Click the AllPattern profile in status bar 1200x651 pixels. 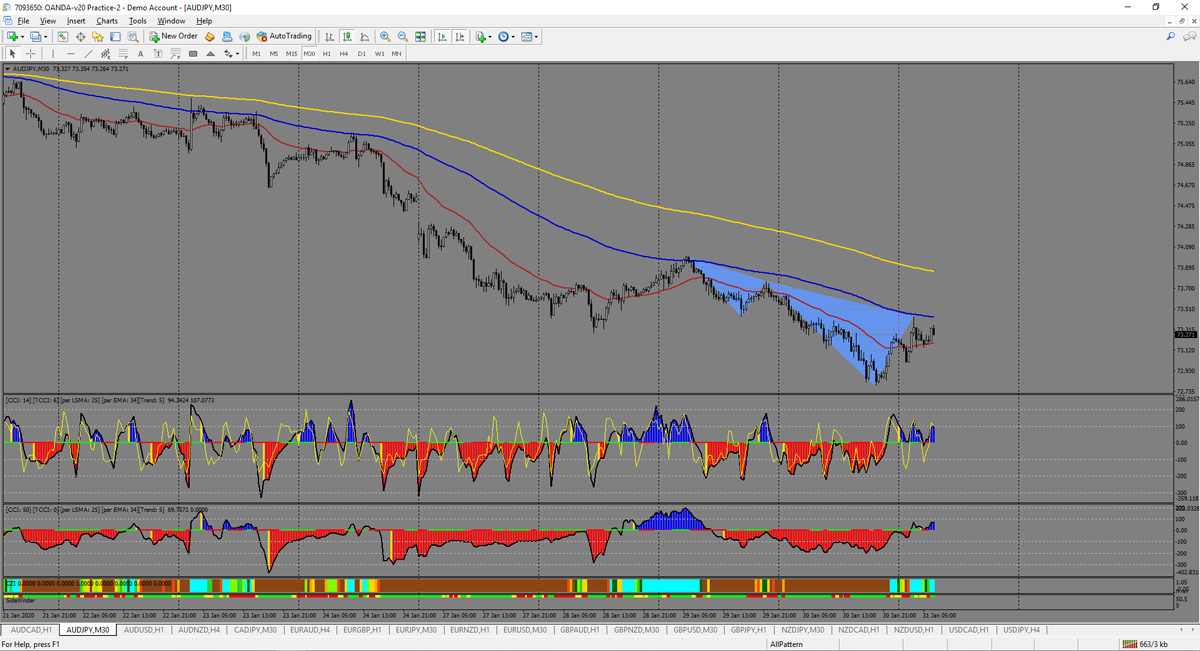click(x=786, y=644)
